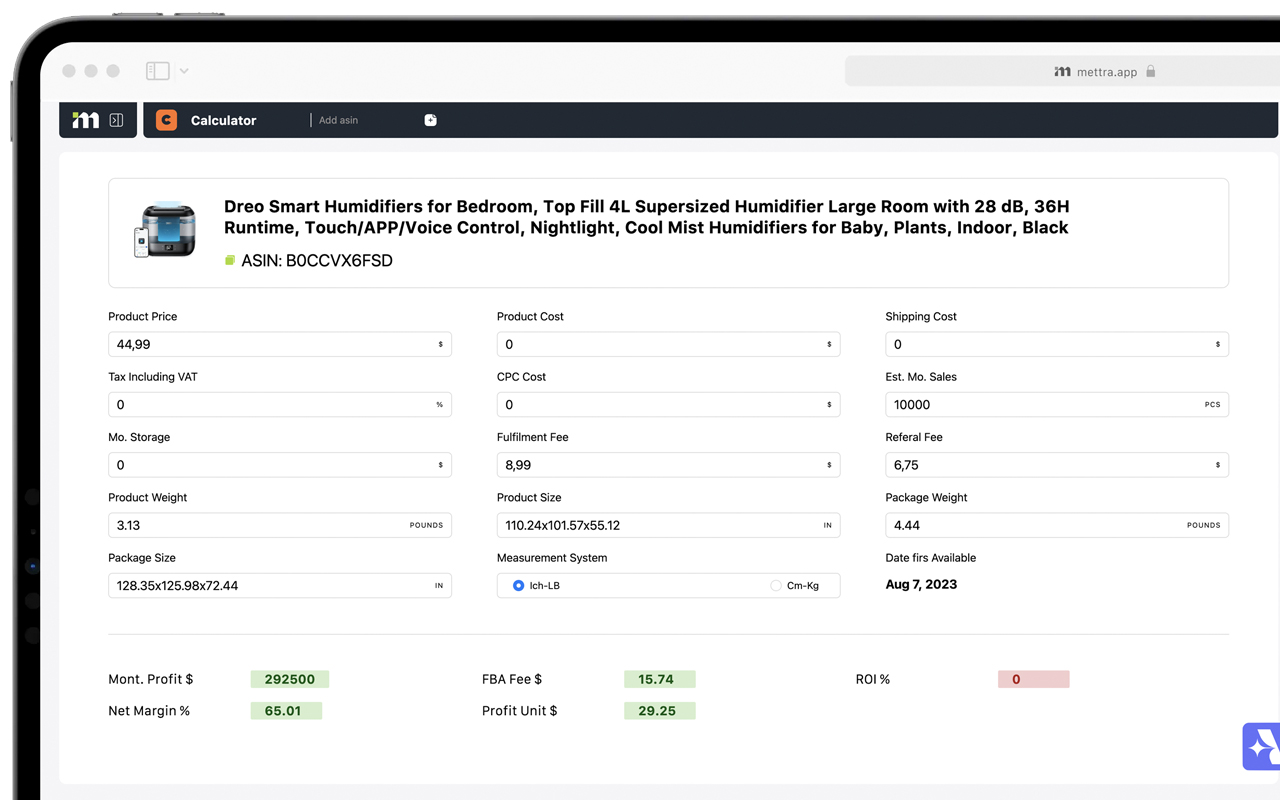This screenshot has height=800, width=1280.
Task: Toggle the sidebar collapse icon beside Mettra logo
Action: click(x=116, y=120)
